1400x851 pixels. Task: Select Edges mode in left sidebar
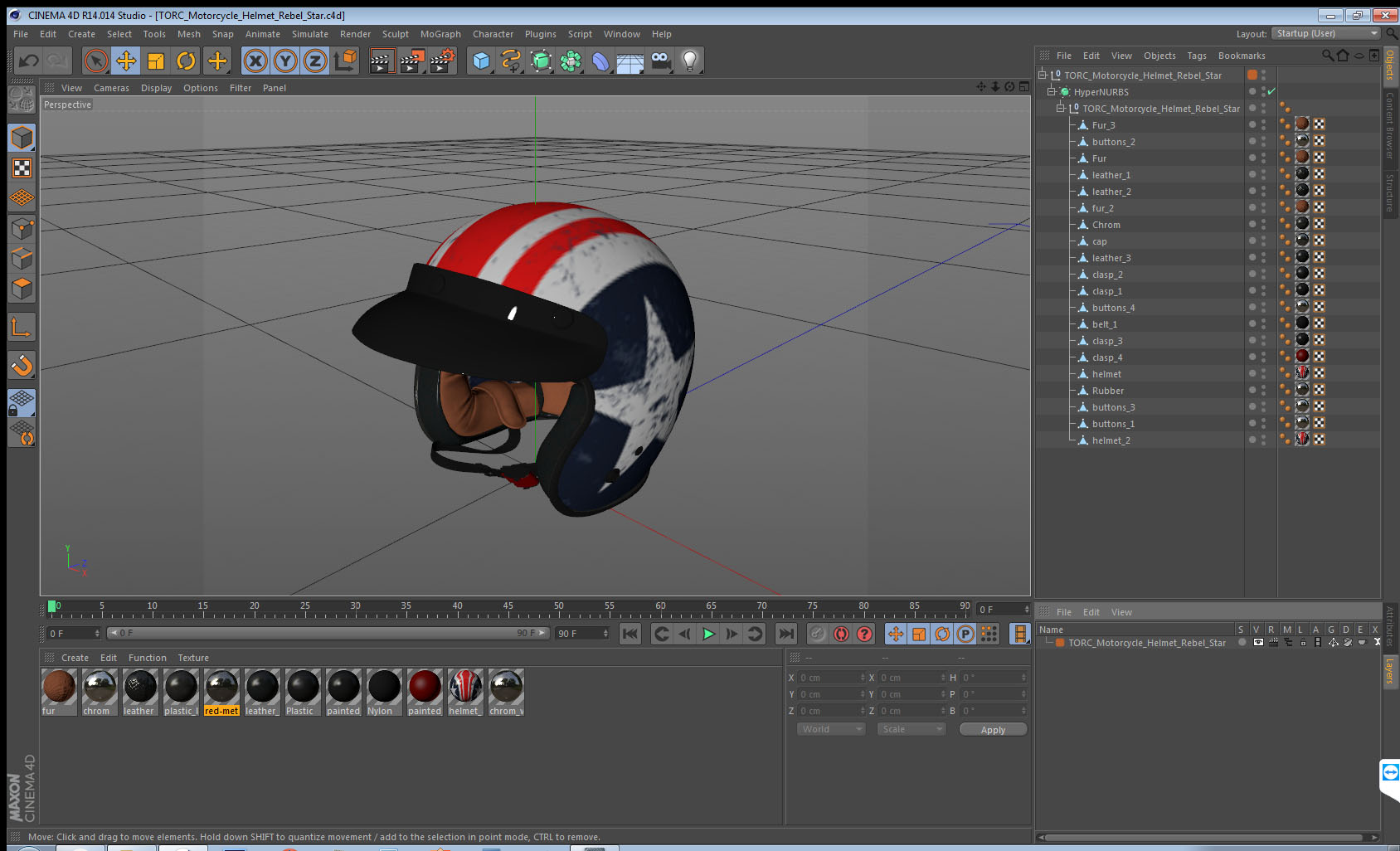coord(22,259)
